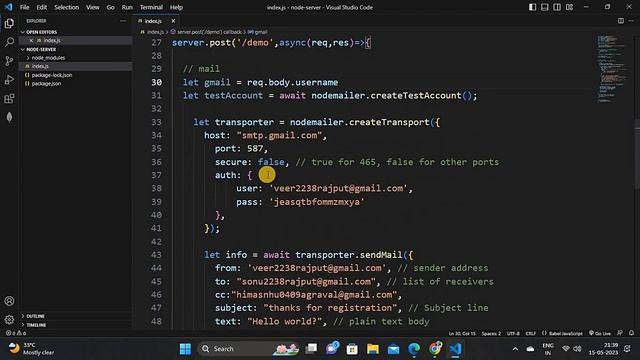The height and width of the screenshot is (360, 640).
Task: Start Go Live server
Action: 600,333
